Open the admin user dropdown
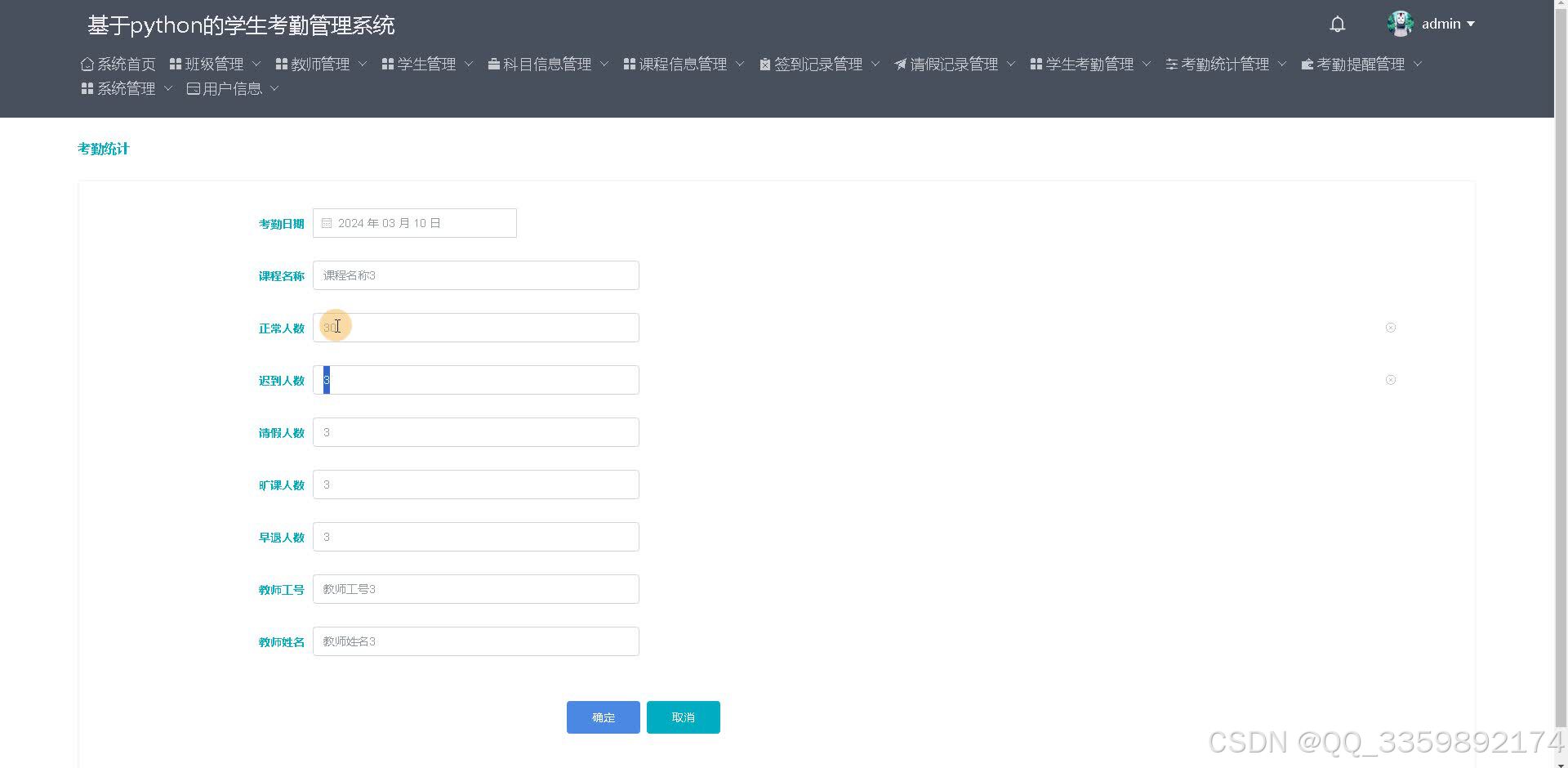The width and height of the screenshot is (1568, 768). [x=1447, y=24]
